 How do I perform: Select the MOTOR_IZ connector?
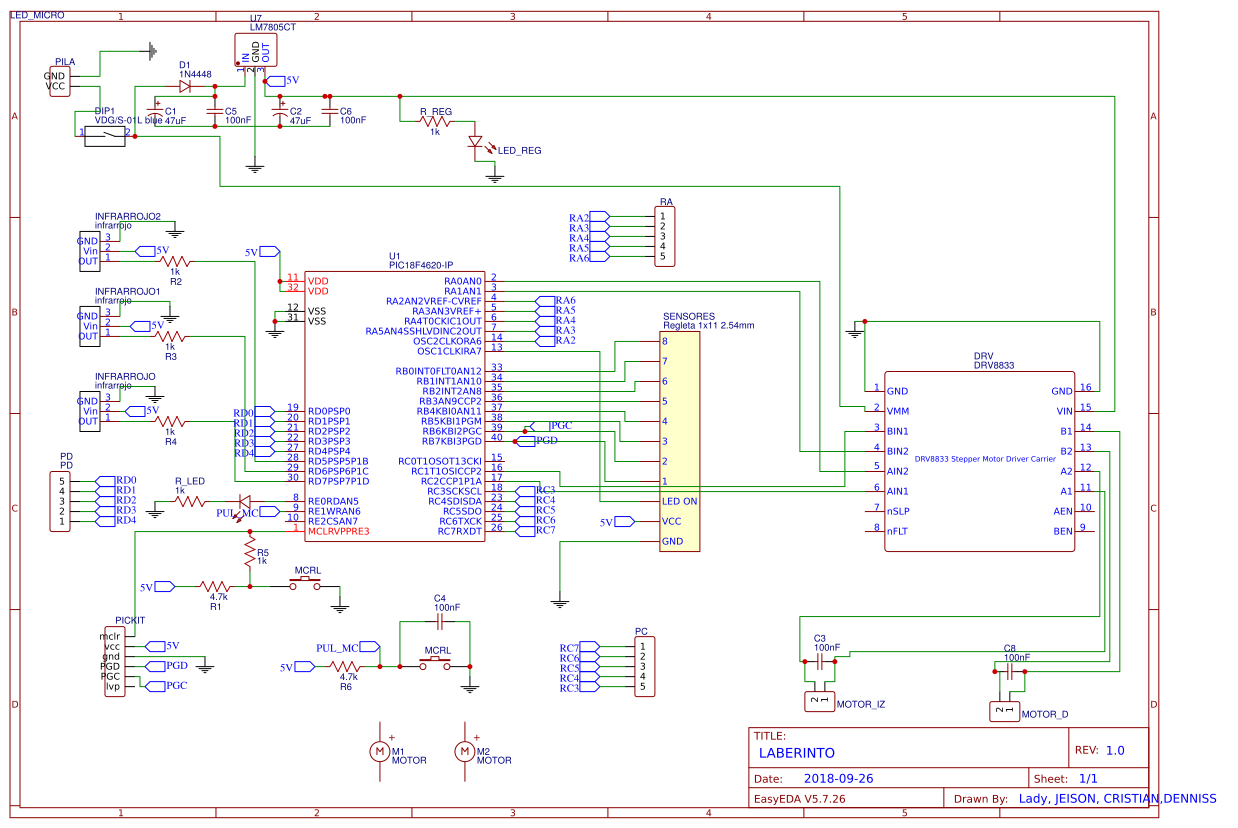(819, 702)
